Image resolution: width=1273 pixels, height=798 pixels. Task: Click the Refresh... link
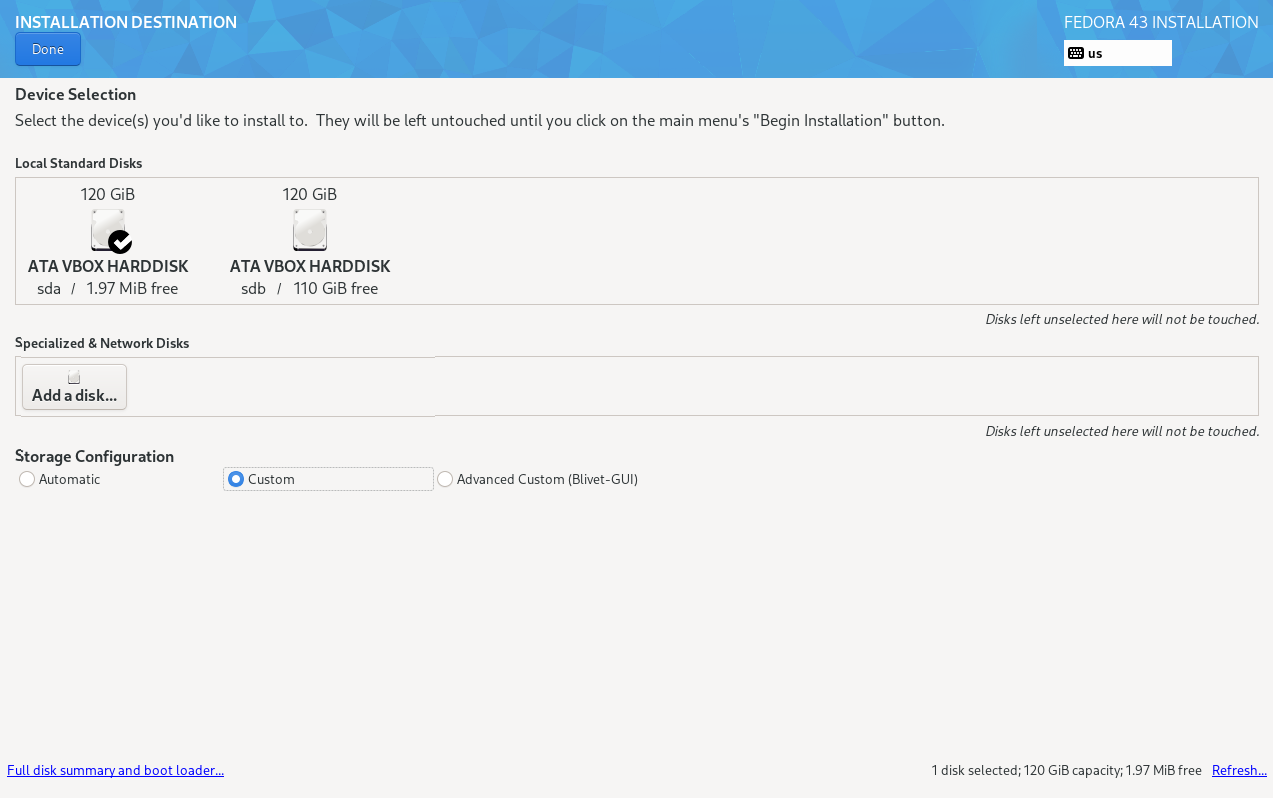click(x=1239, y=770)
